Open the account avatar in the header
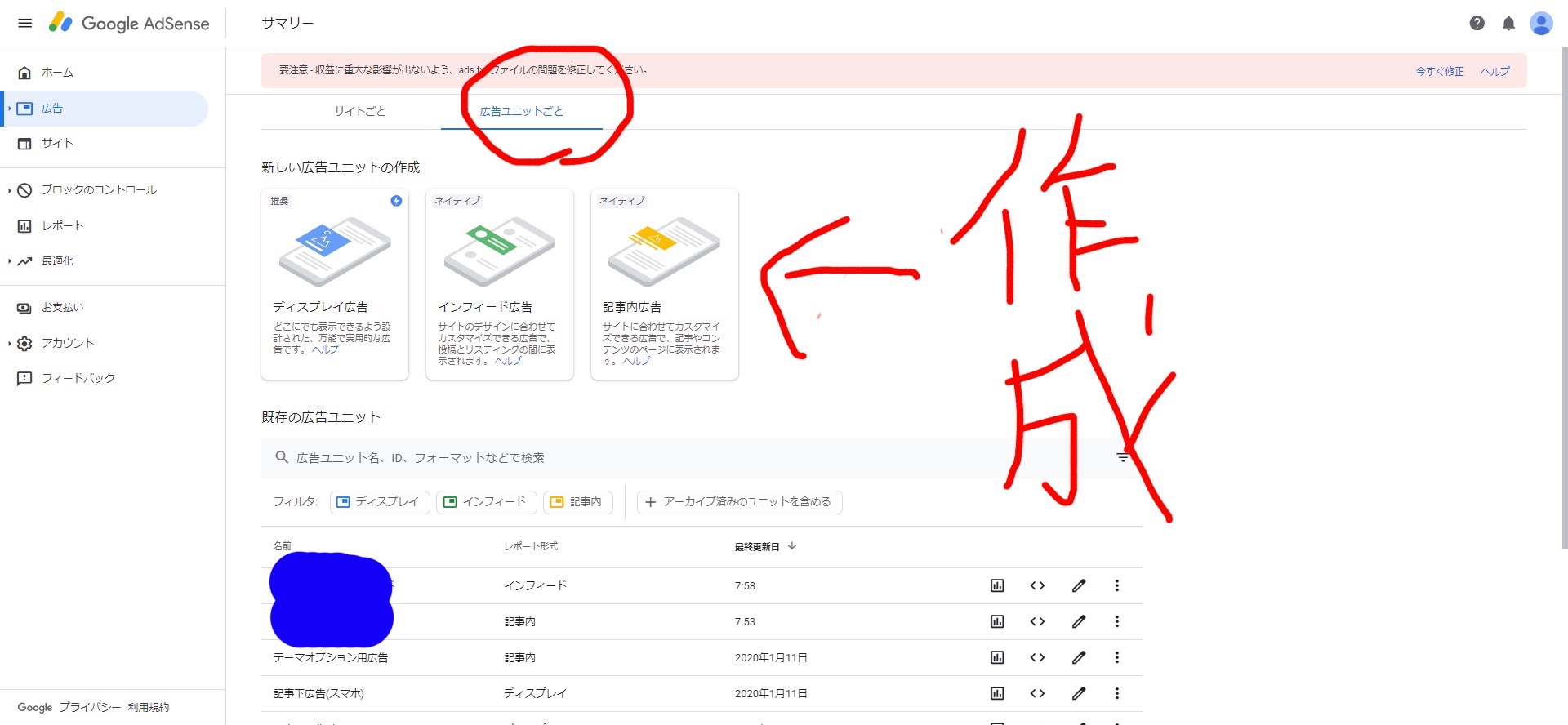This screenshot has height=725, width=1568. pyautogui.click(x=1541, y=23)
